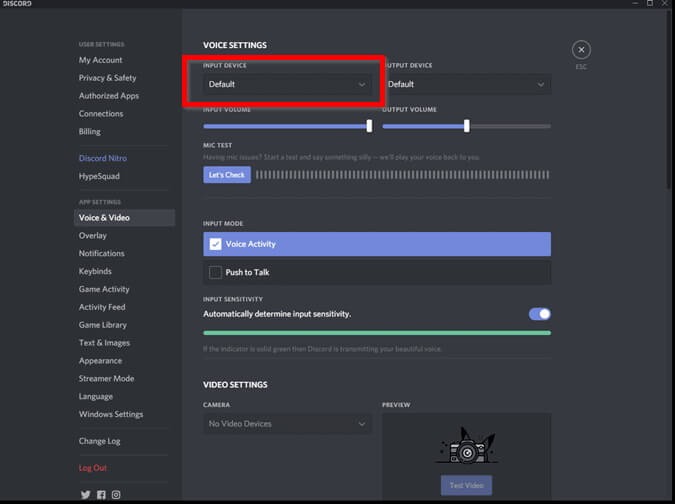Open Overlay settings

pyautogui.click(x=93, y=235)
